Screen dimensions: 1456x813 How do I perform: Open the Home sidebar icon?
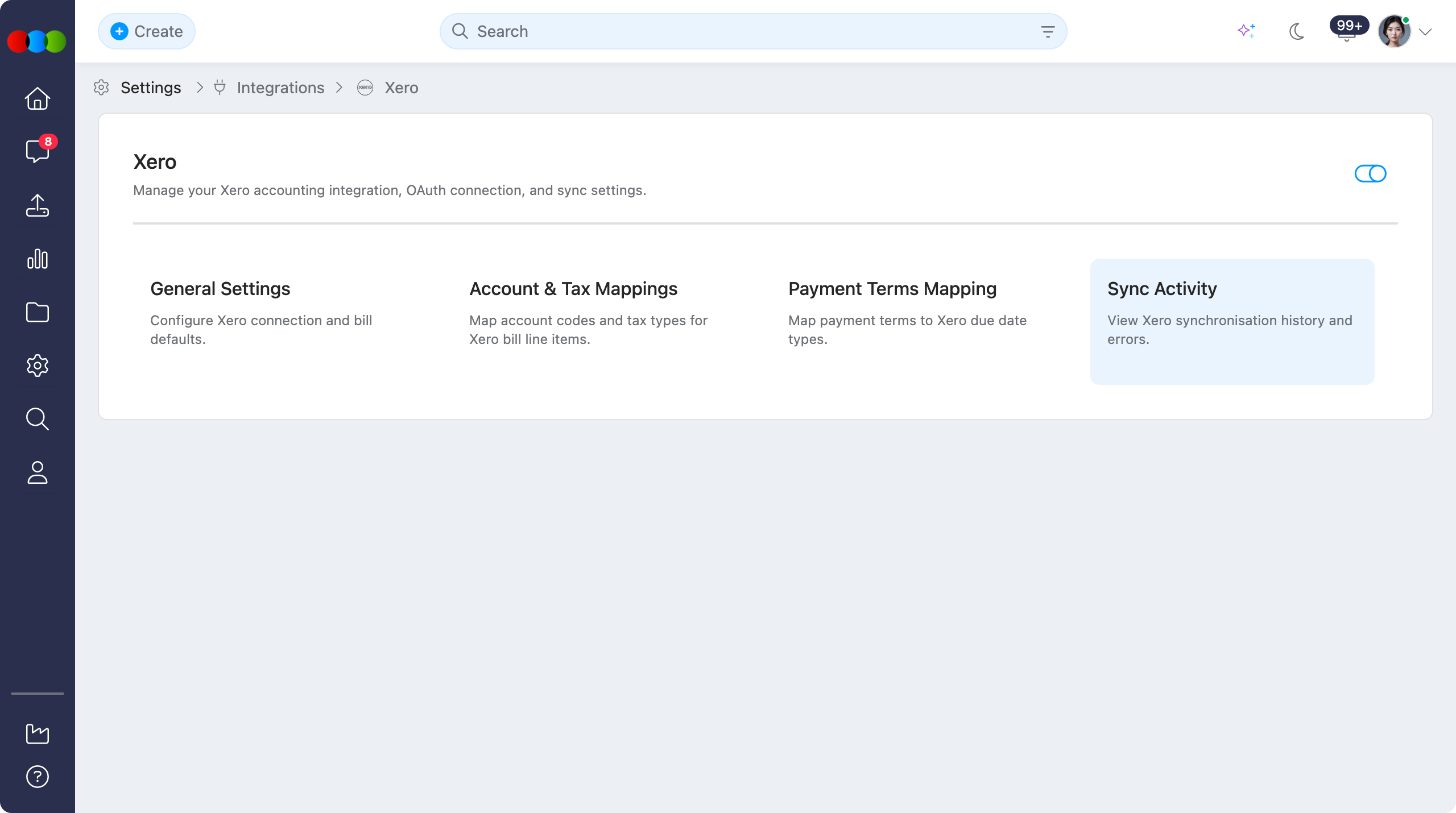point(38,98)
